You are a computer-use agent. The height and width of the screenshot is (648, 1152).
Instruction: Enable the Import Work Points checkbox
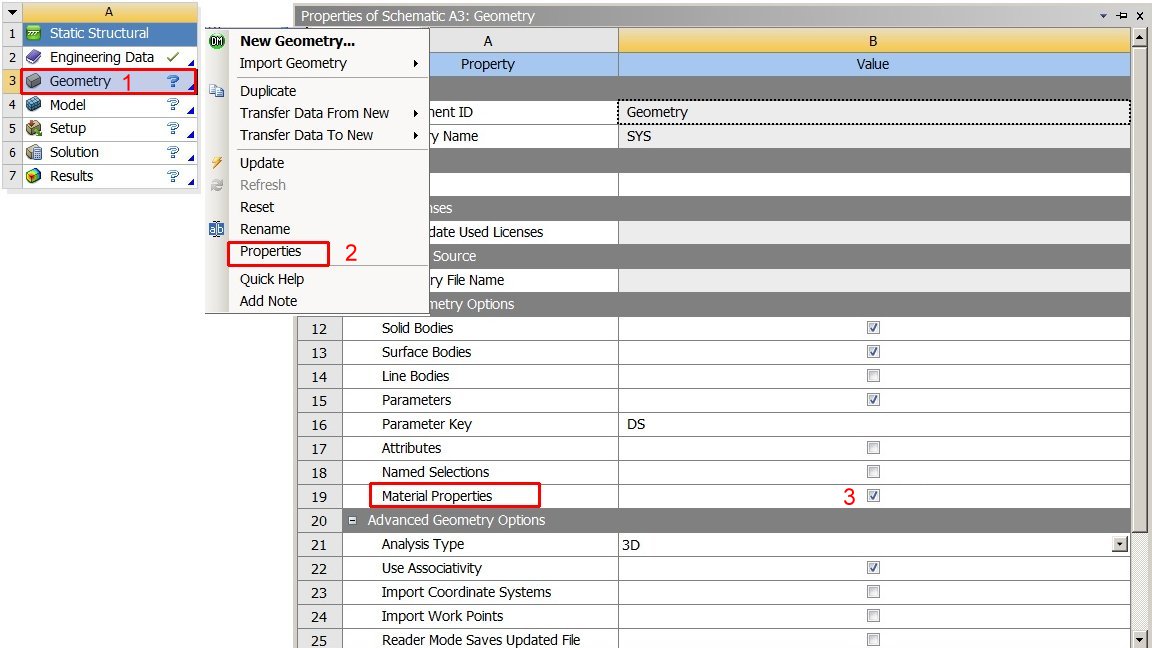point(873,616)
